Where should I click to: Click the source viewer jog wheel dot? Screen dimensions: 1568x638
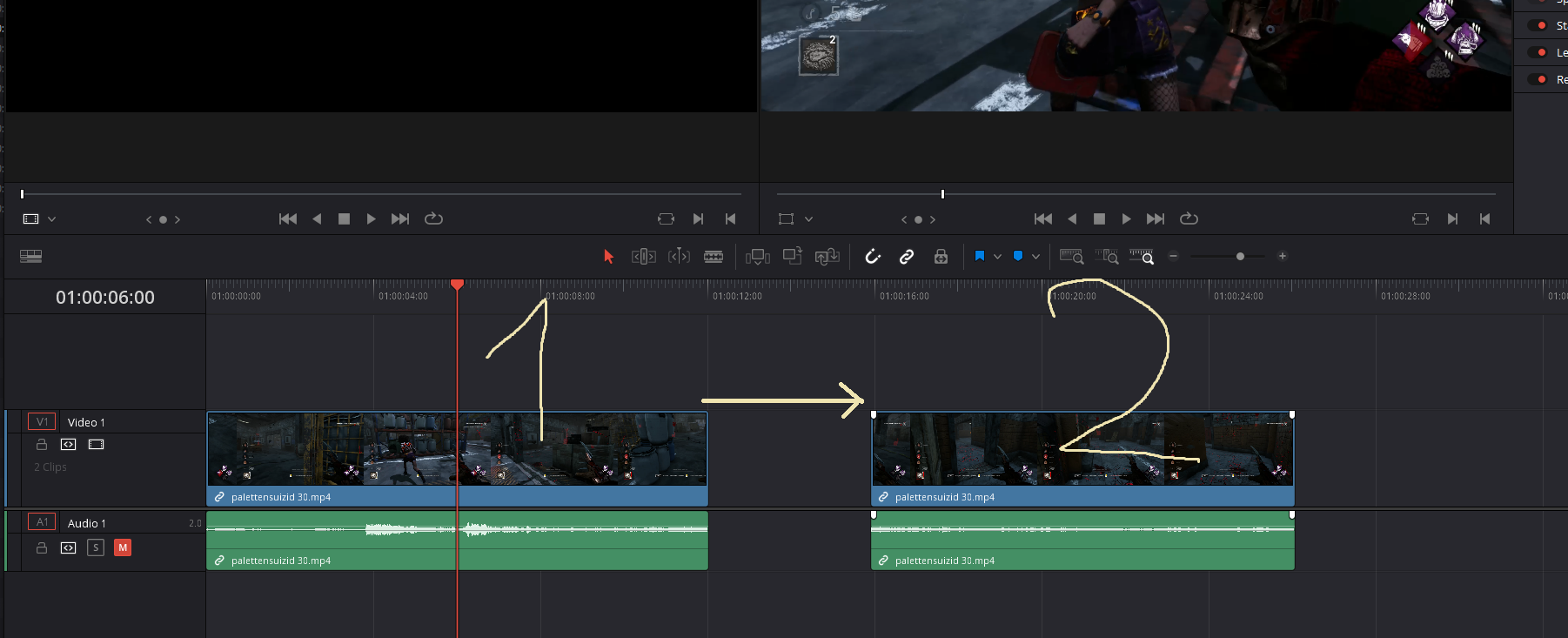[163, 219]
